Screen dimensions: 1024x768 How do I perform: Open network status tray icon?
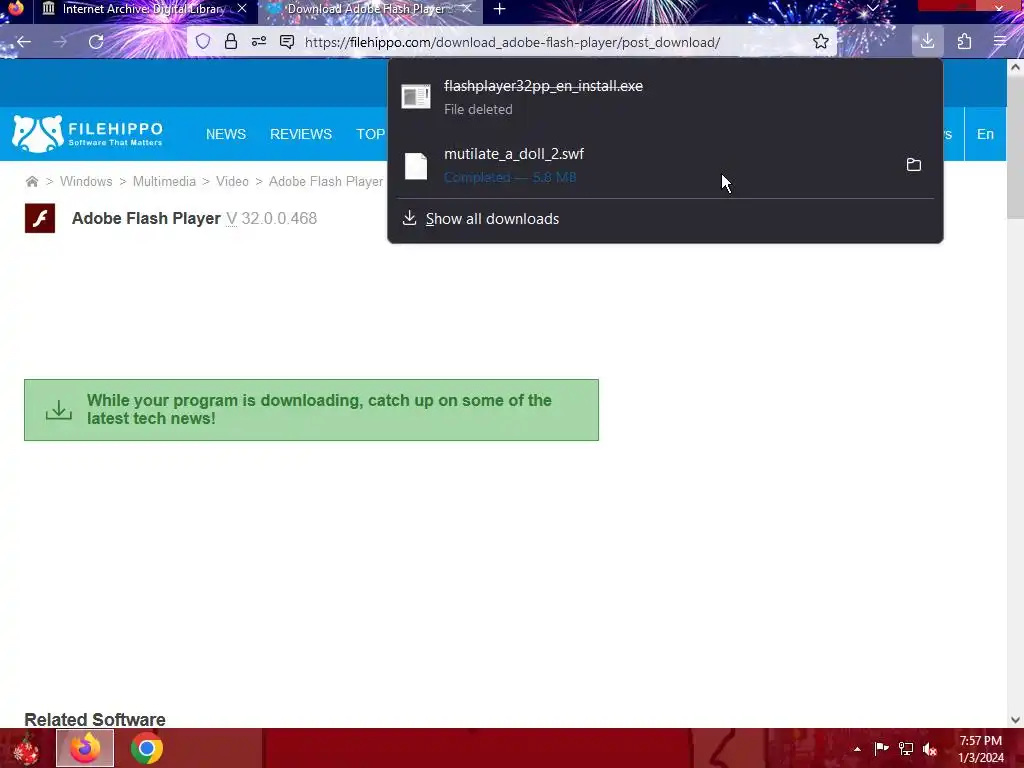click(x=906, y=748)
